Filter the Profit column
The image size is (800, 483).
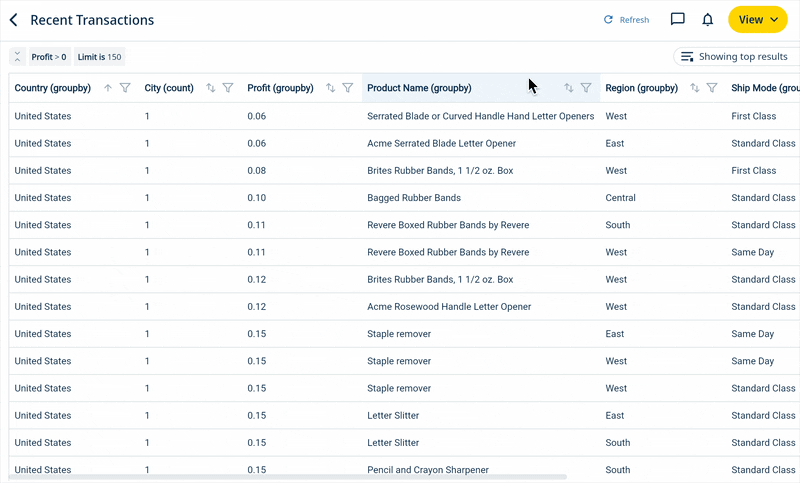point(348,88)
